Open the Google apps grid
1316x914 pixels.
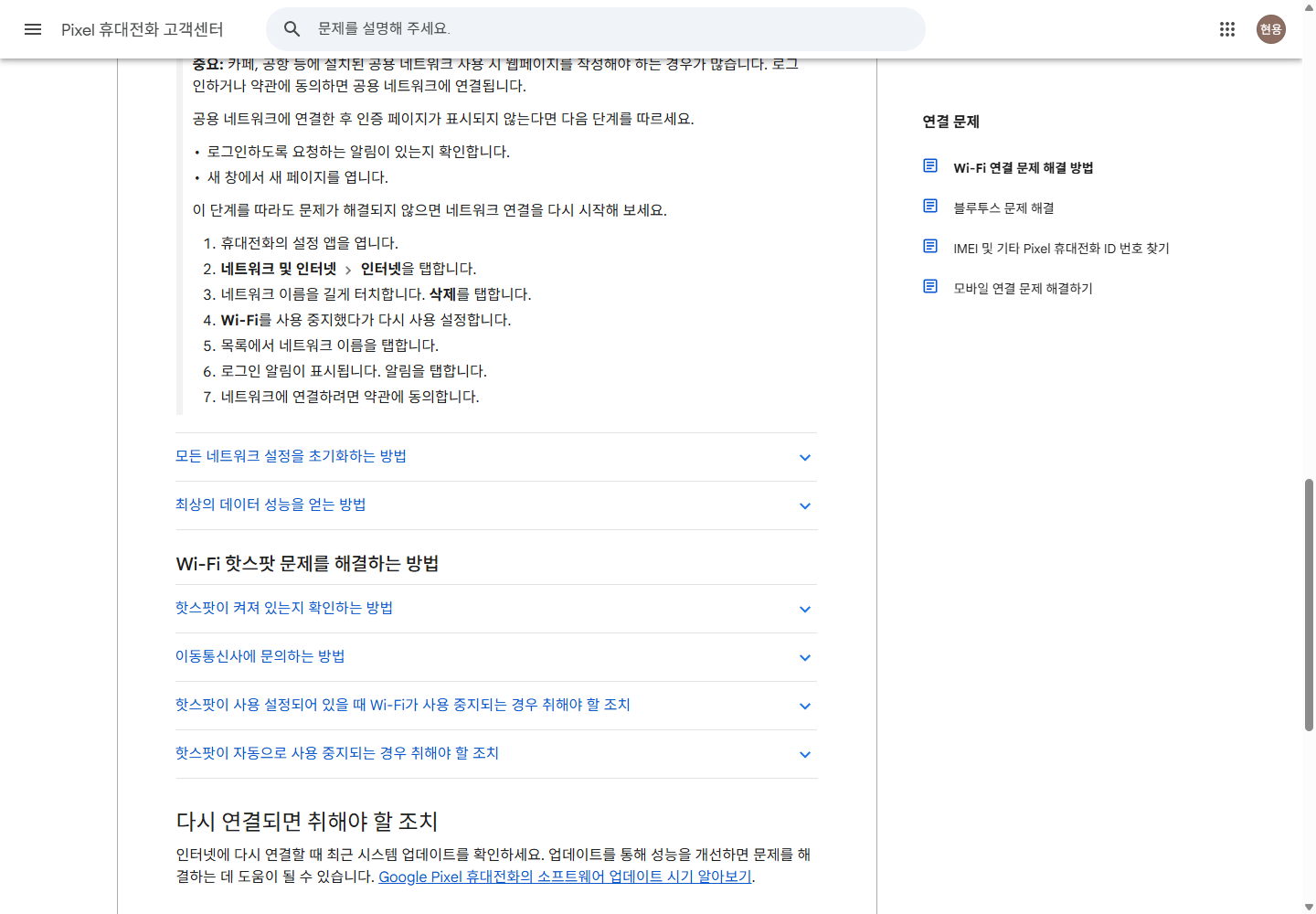1227,29
